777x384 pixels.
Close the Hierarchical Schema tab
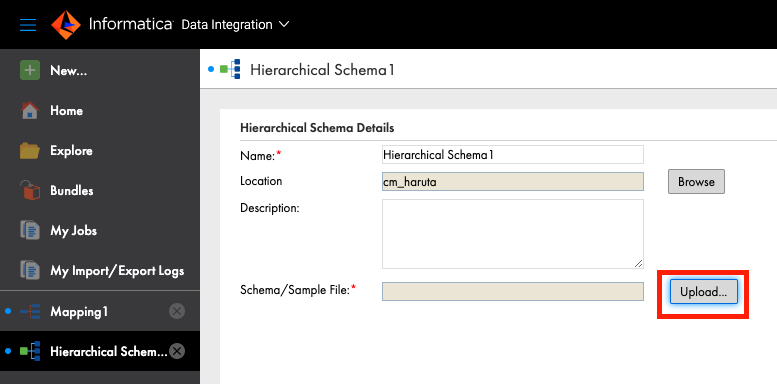[177, 351]
